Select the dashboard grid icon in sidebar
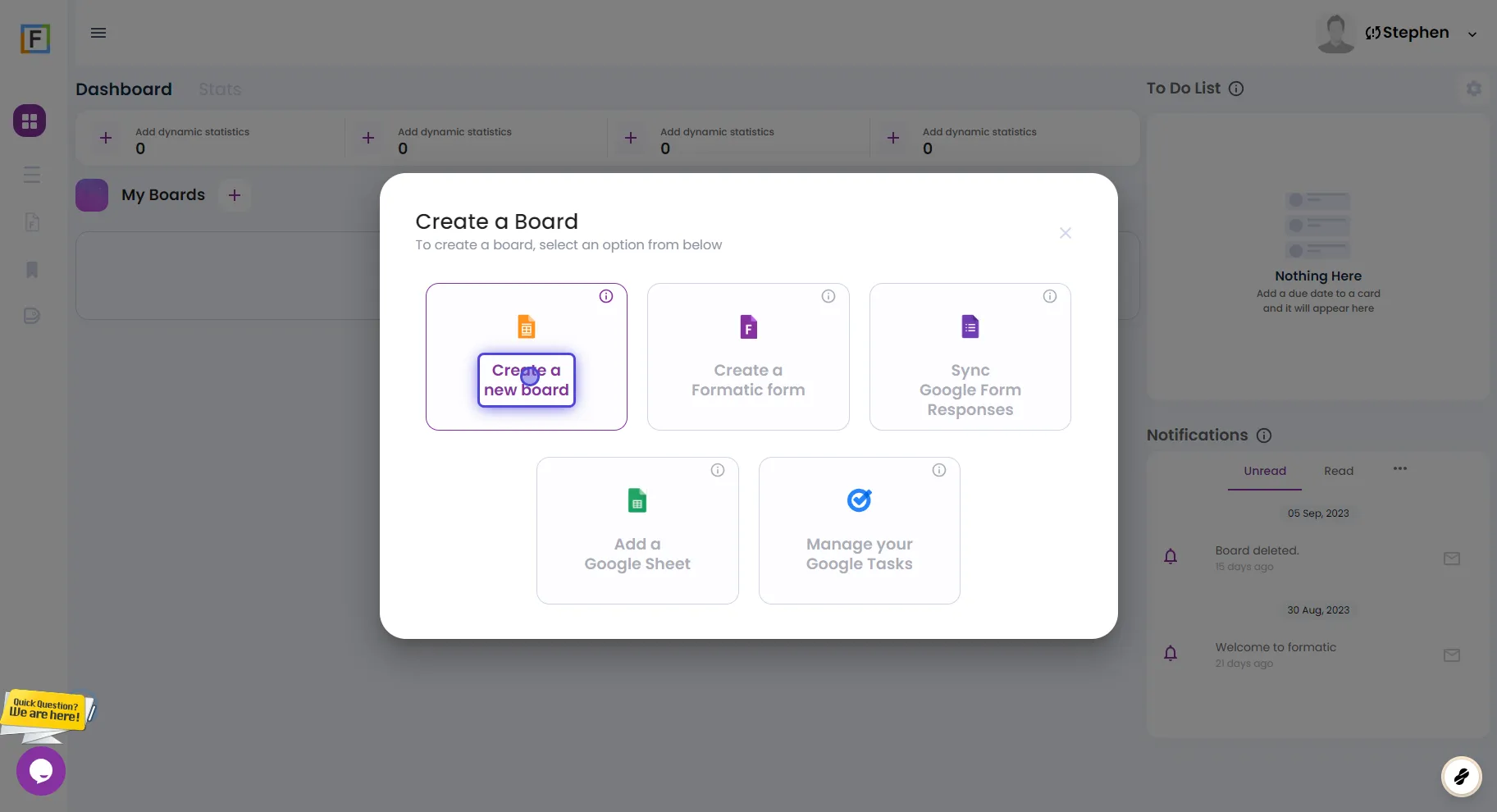This screenshot has width=1497, height=812. [30, 121]
